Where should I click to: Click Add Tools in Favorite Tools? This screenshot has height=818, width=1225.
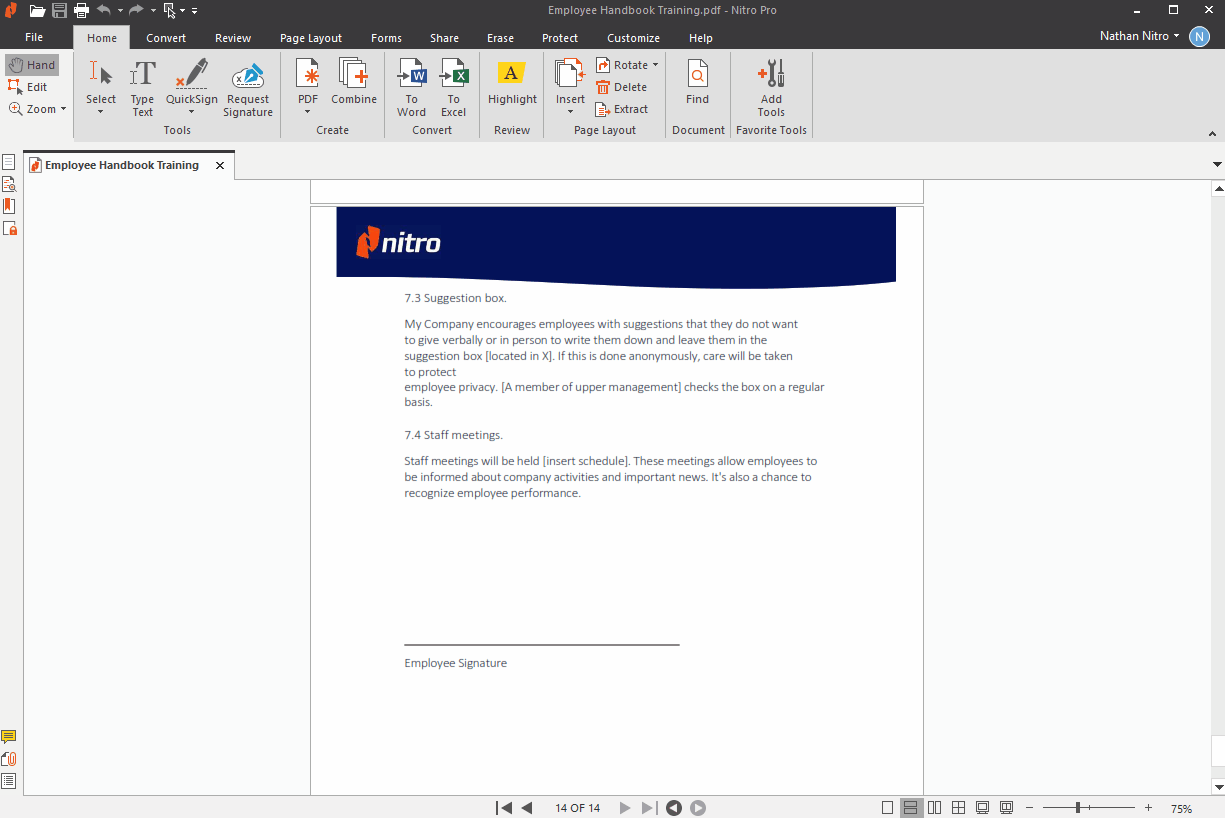770,86
